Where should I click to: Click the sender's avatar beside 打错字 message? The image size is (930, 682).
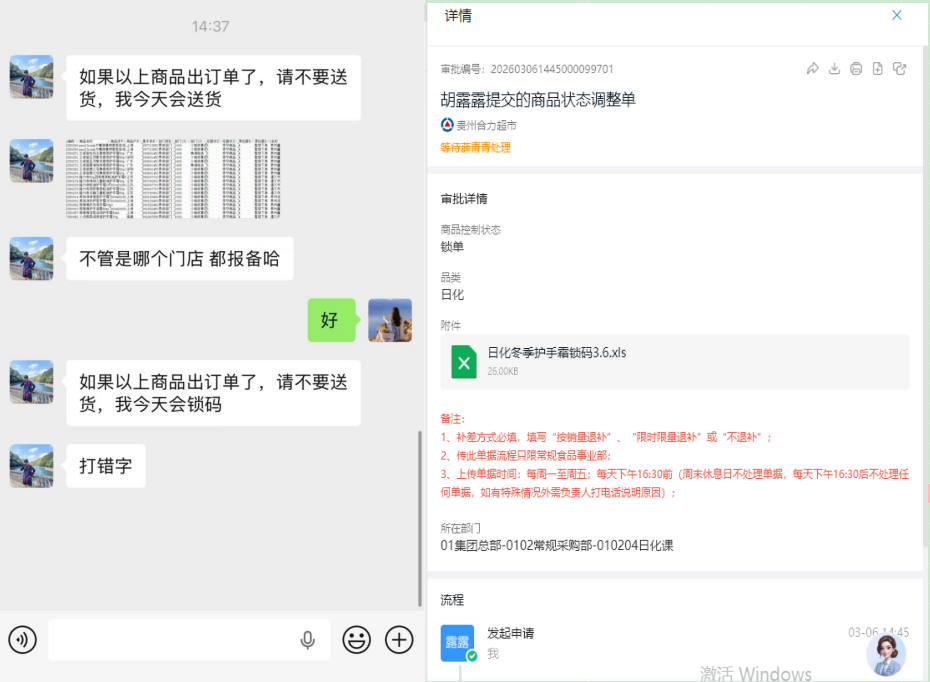coord(31,466)
